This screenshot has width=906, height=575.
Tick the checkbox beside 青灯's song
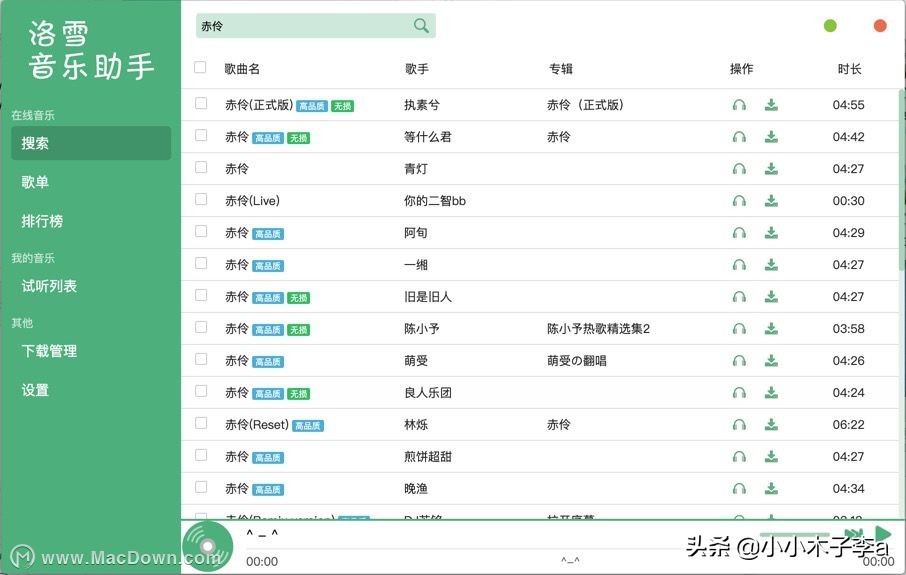(201, 167)
